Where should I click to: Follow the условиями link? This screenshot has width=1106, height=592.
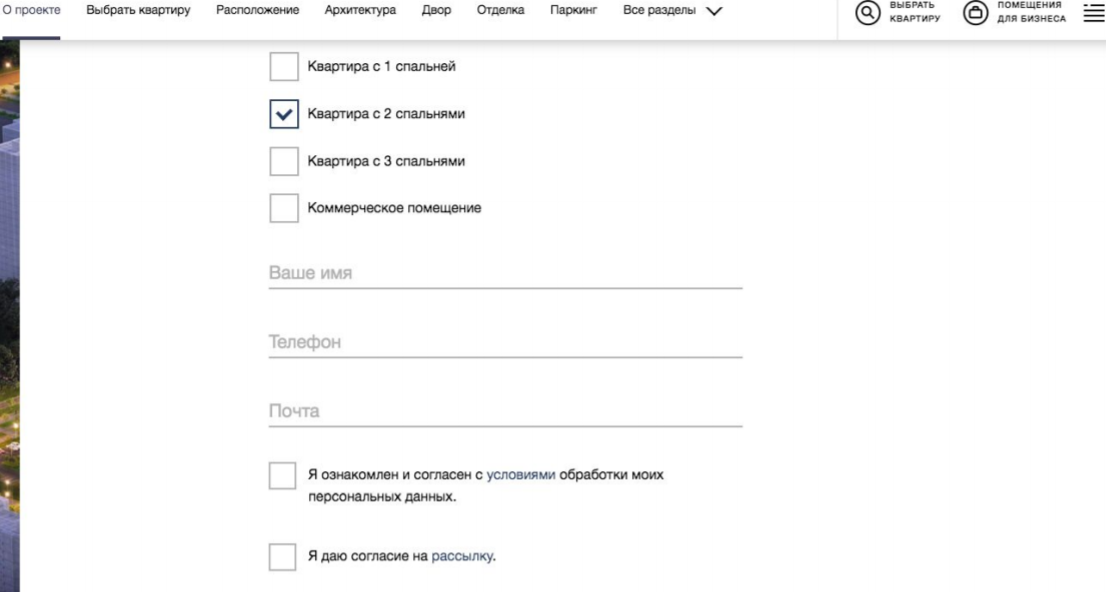click(521, 475)
